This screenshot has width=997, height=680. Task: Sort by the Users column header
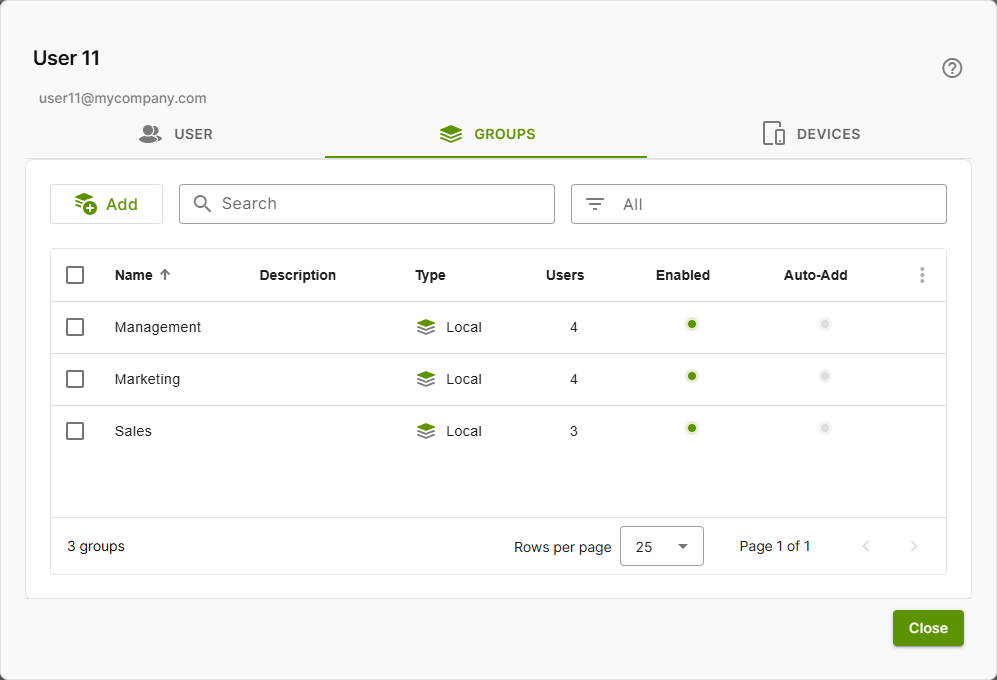coord(565,275)
